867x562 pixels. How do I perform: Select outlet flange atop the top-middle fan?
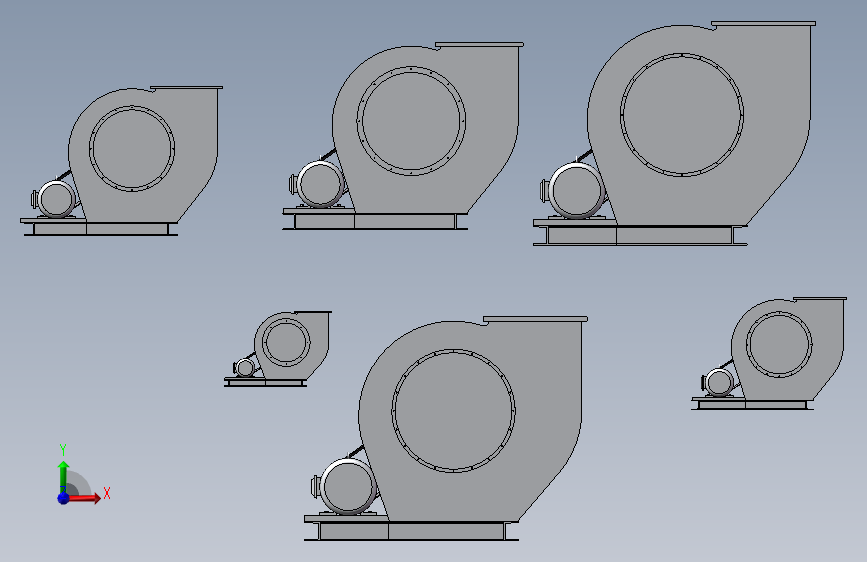479,44
